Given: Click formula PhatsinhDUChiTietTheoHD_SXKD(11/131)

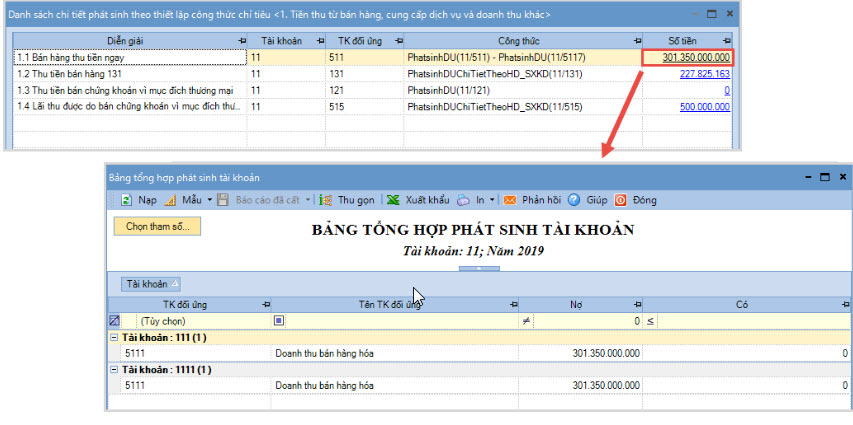Looking at the screenshot, I should click(495, 73).
